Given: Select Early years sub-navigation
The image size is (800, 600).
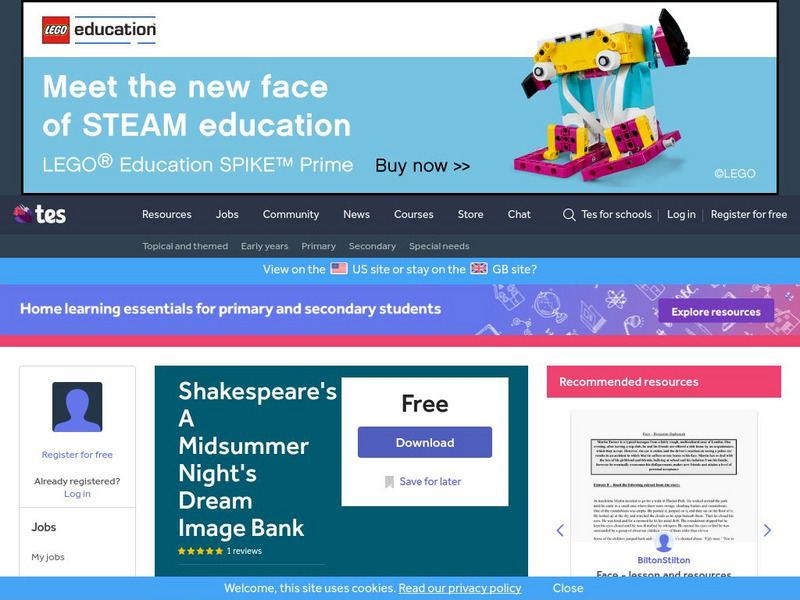Looking at the screenshot, I should click(x=265, y=246).
